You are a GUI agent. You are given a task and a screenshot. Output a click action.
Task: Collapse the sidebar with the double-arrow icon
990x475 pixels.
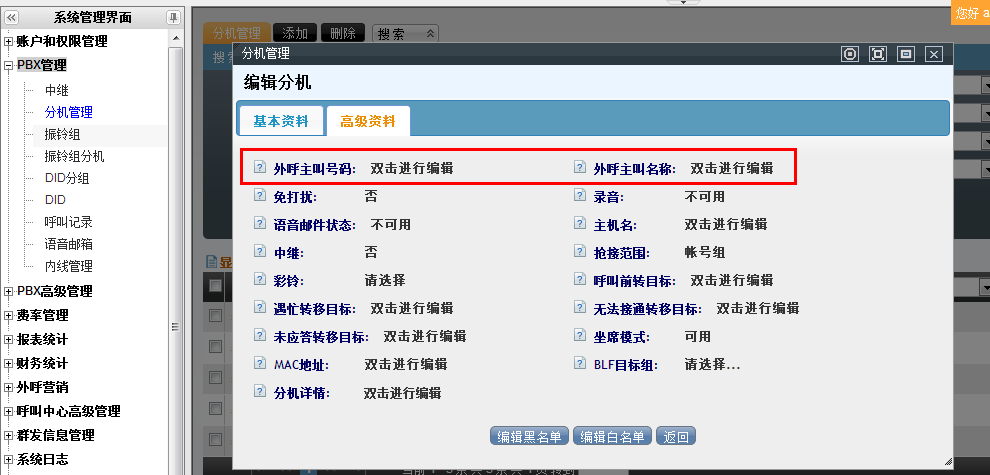pos(12,17)
